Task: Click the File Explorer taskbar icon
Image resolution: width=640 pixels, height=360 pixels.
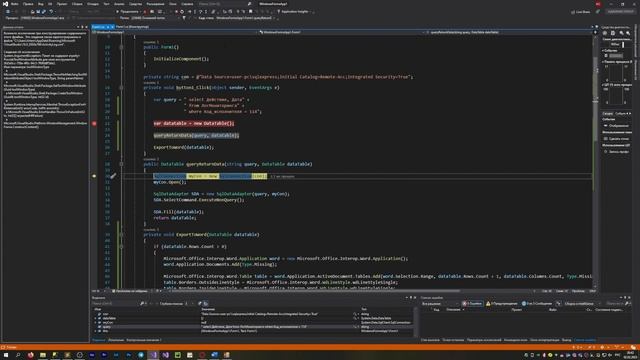Action: tap(42, 355)
